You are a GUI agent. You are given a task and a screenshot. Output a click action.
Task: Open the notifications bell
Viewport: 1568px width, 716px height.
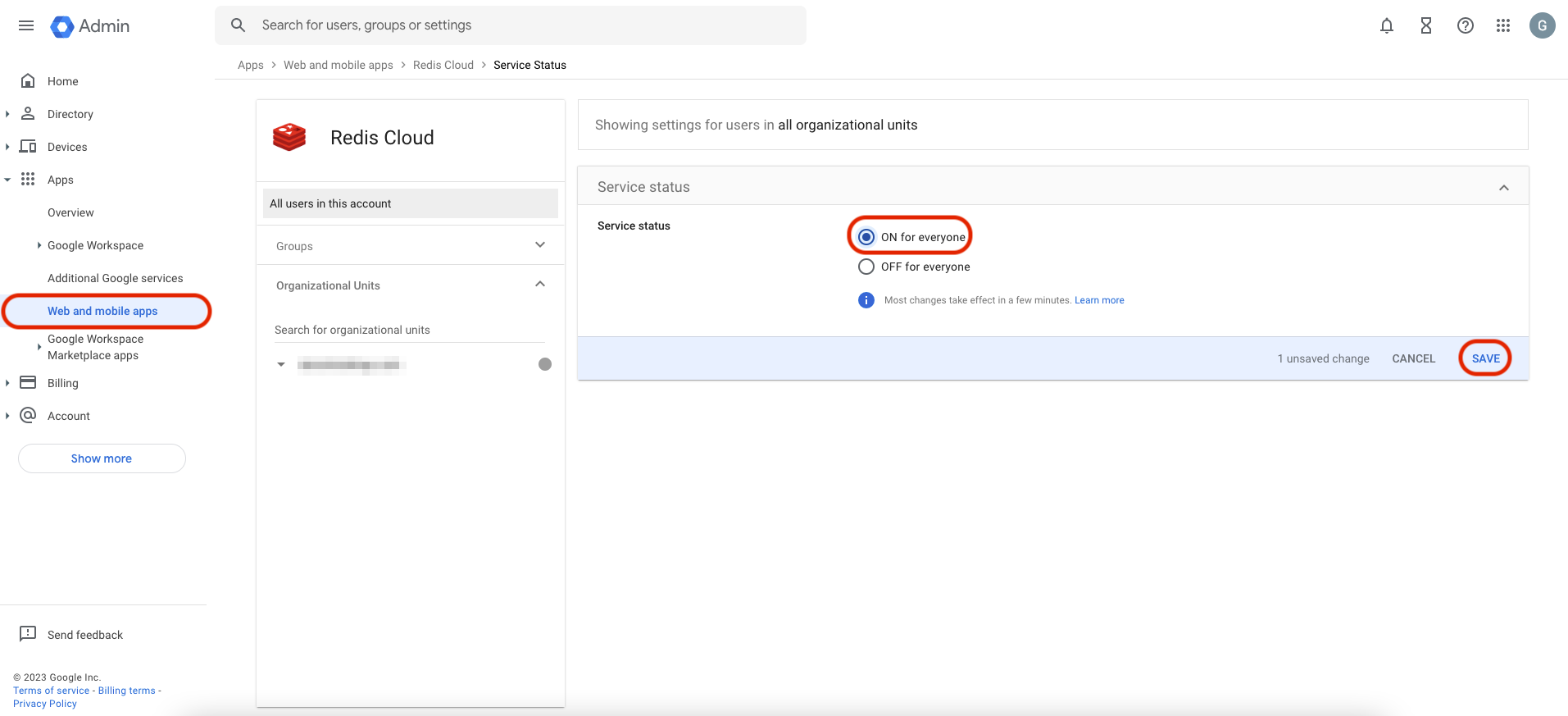coord(1386,25)
